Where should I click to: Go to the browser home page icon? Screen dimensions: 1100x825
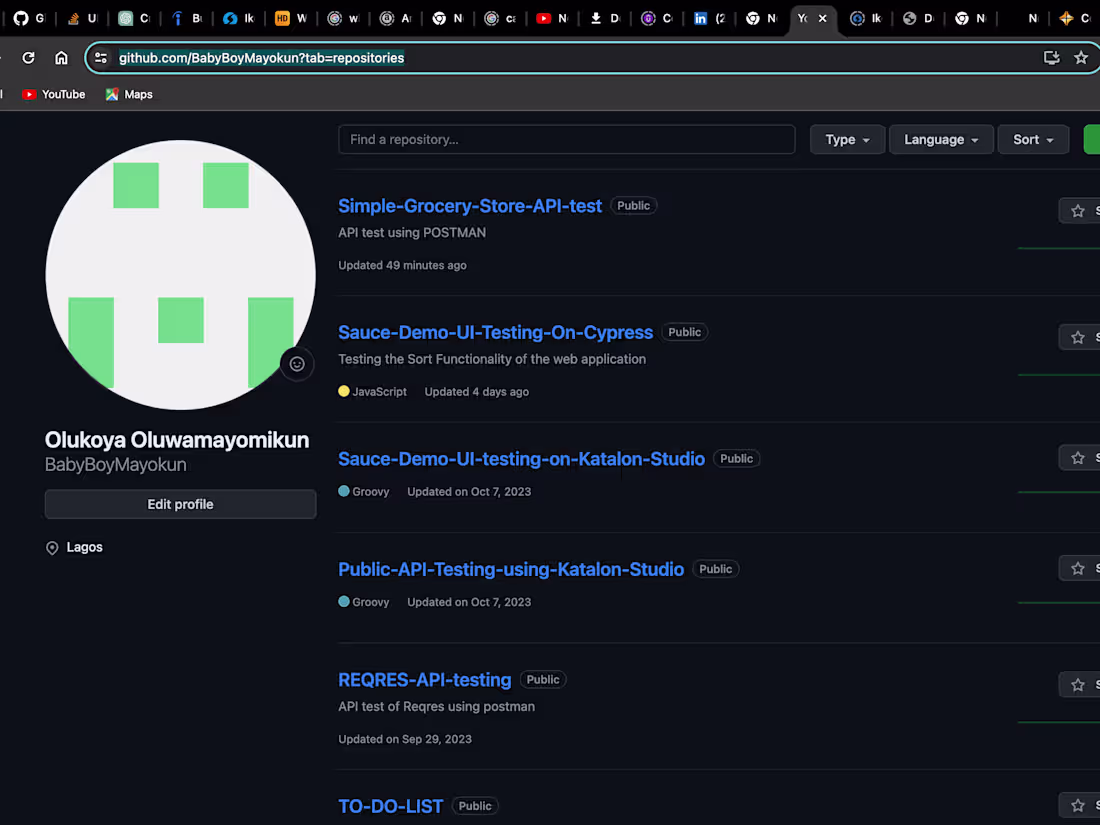62,58
